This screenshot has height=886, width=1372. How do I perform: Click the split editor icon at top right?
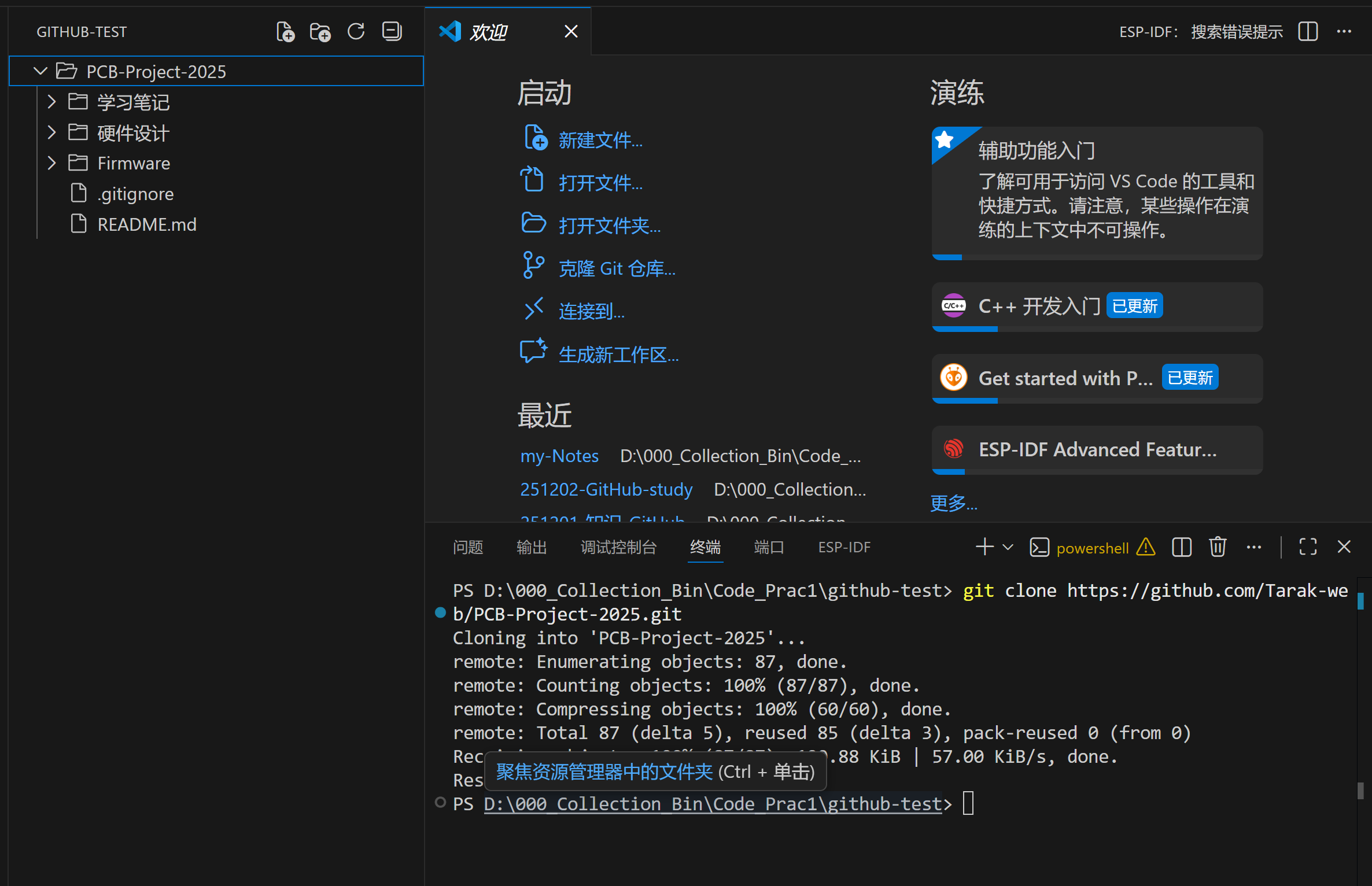click(x=1308, y=32)
